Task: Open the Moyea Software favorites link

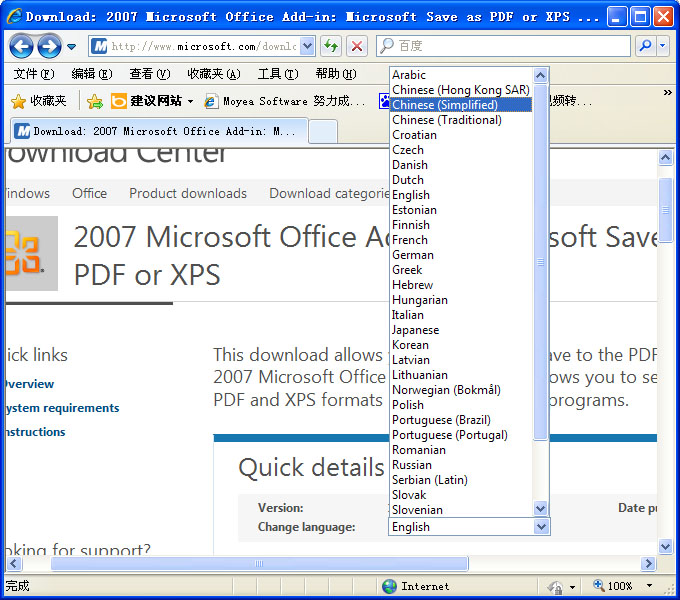Action: (x=284, y=101)
